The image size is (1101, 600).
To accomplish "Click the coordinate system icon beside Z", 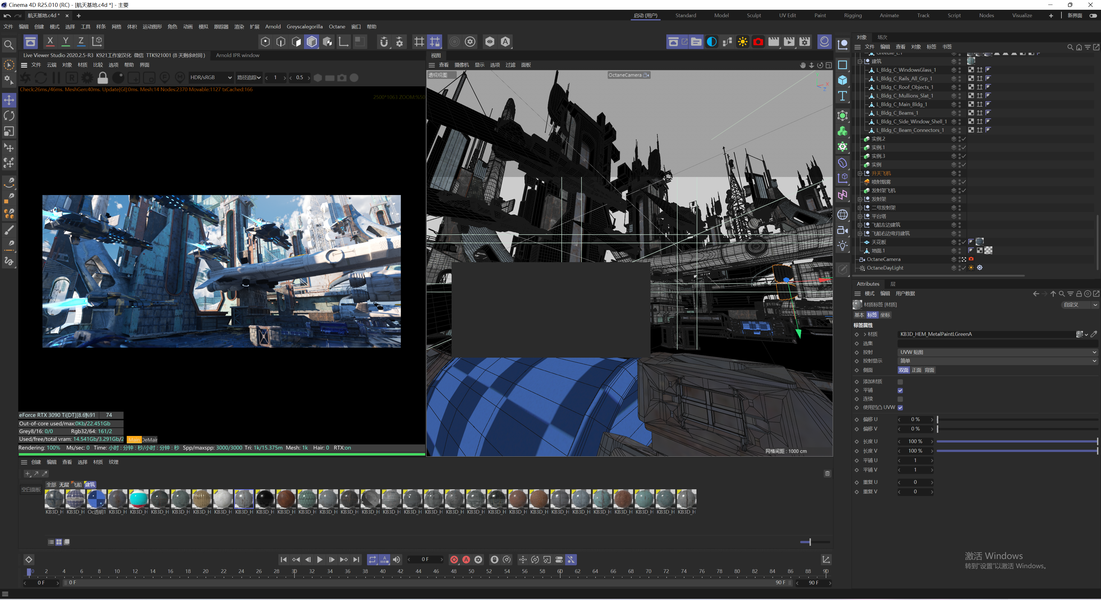I will tap(97, 41).
